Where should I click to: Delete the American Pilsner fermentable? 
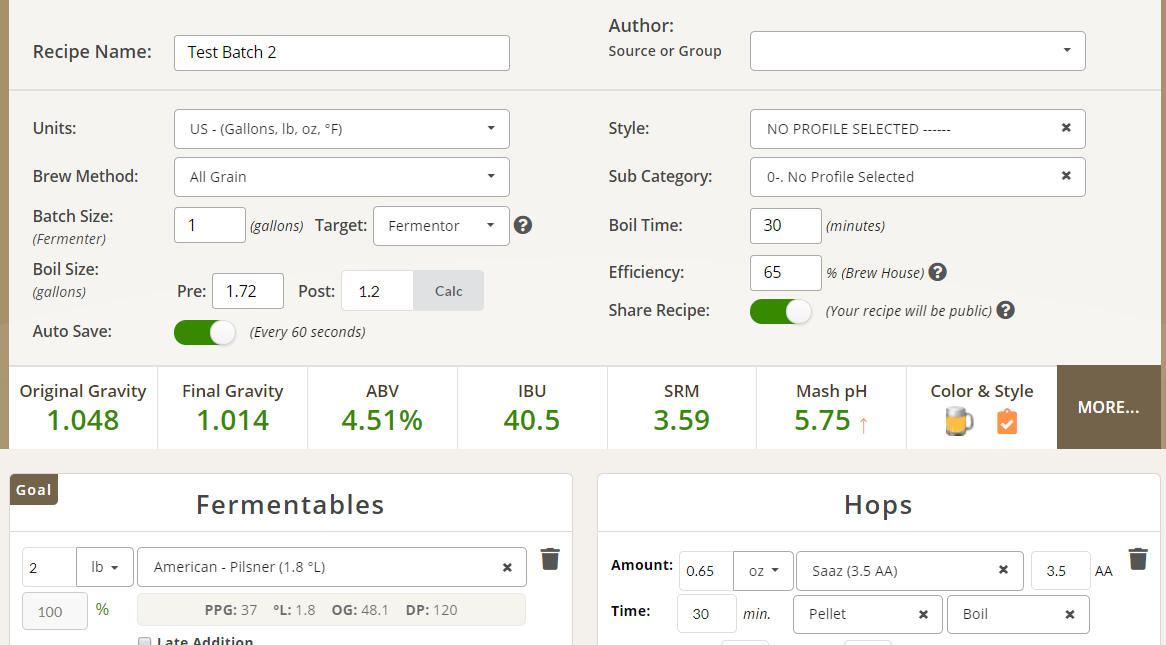[549, 559]
